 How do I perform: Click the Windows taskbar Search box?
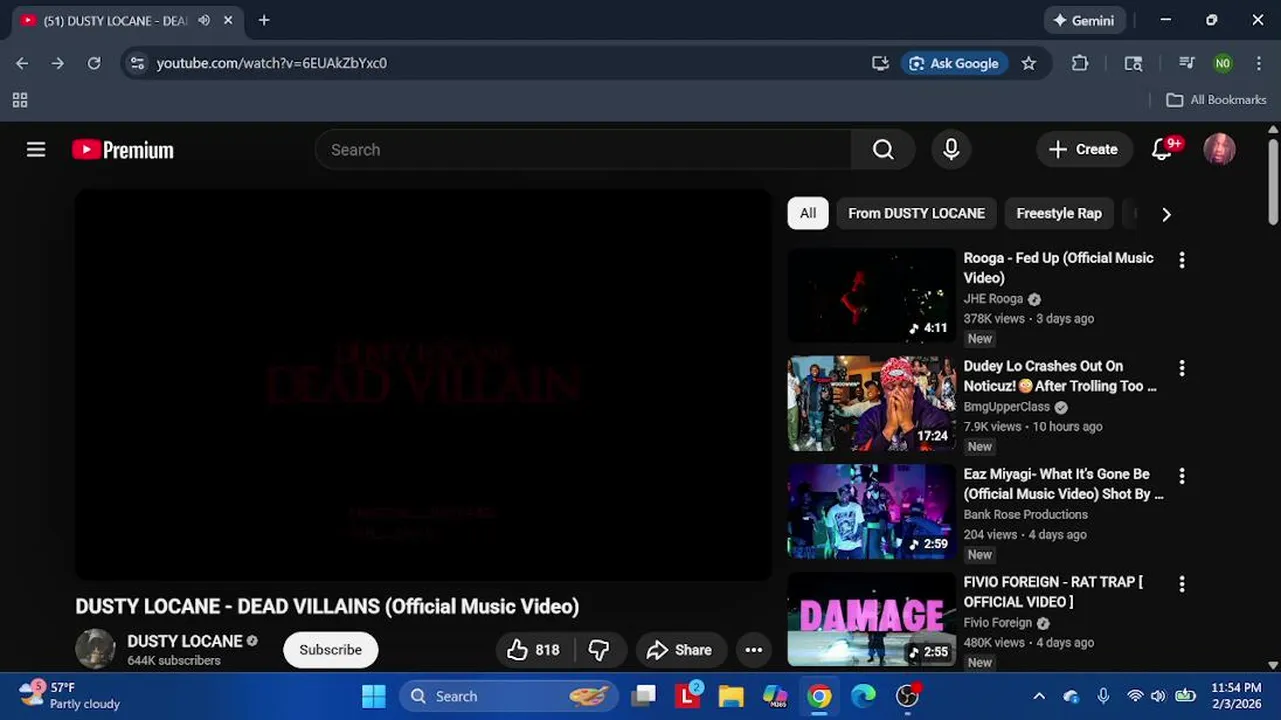(508, 696)
